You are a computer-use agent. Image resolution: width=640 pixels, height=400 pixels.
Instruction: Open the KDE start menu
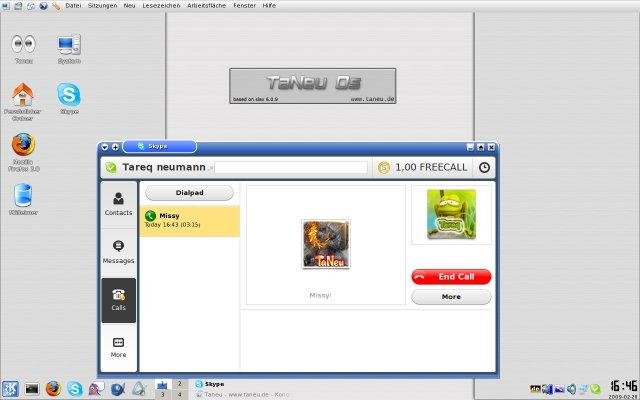(x=10, y=389)
